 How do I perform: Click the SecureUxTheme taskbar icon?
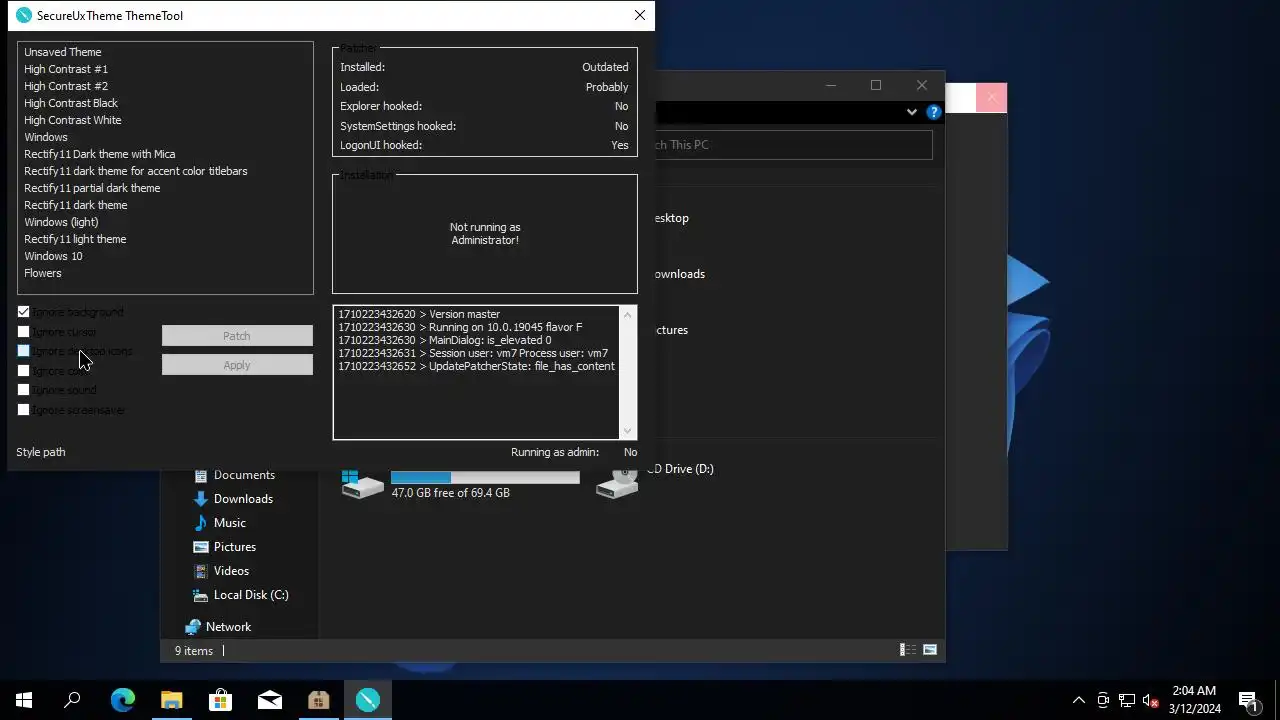pos(368,700)
